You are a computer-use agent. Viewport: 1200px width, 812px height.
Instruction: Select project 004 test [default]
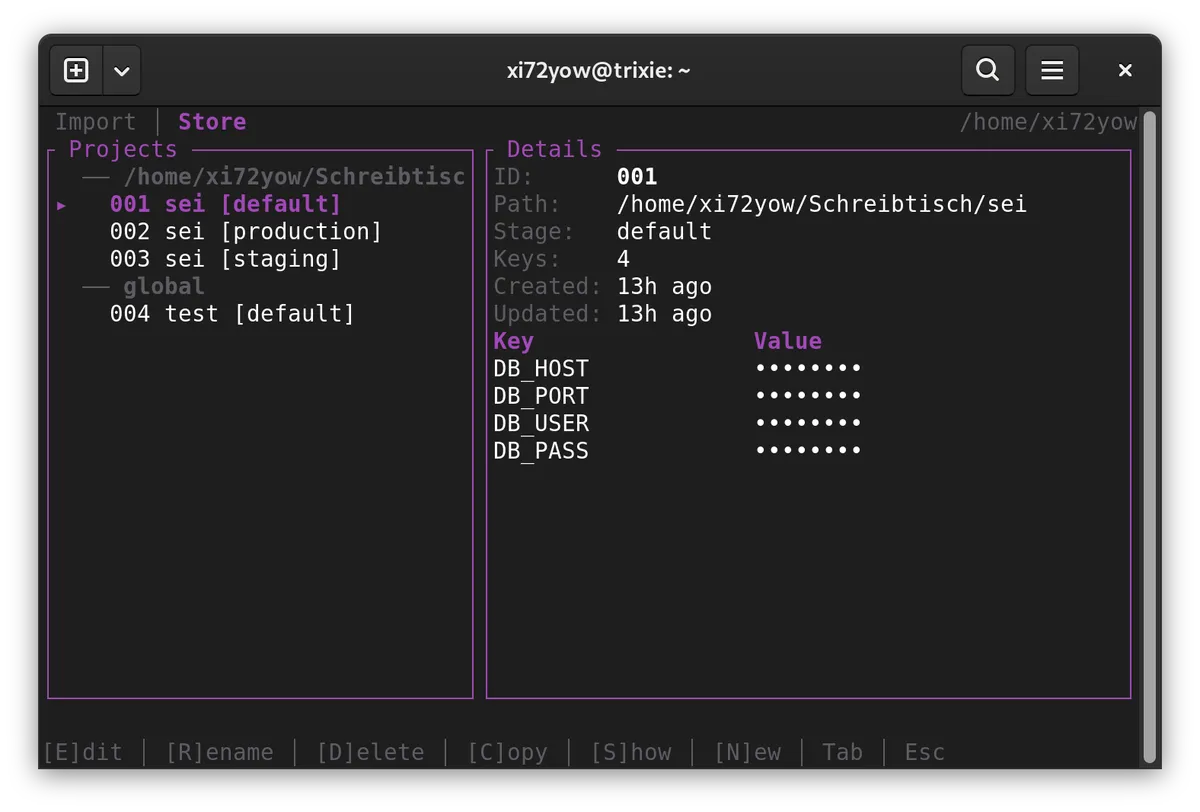pos(232,314)
